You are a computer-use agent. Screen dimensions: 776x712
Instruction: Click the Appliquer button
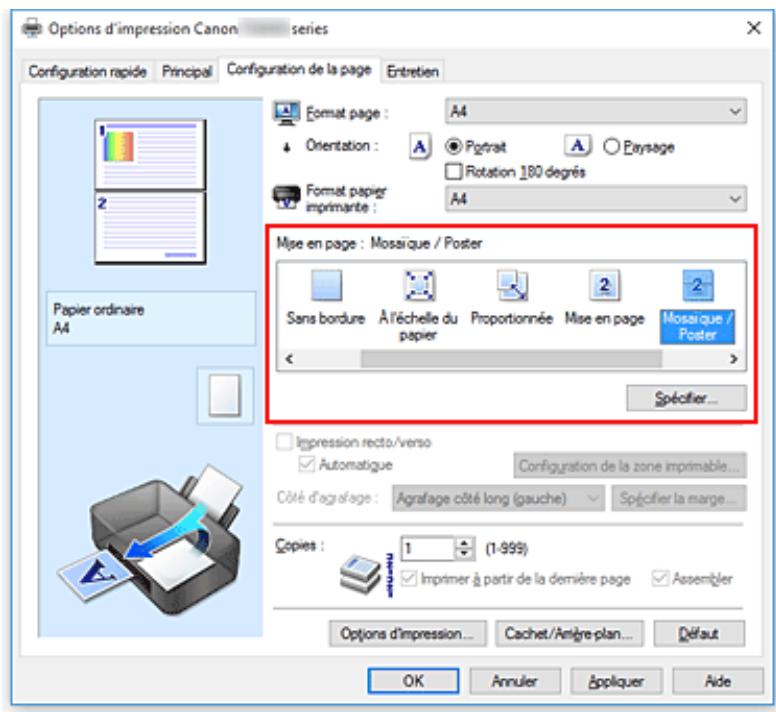tap(617, 681)
